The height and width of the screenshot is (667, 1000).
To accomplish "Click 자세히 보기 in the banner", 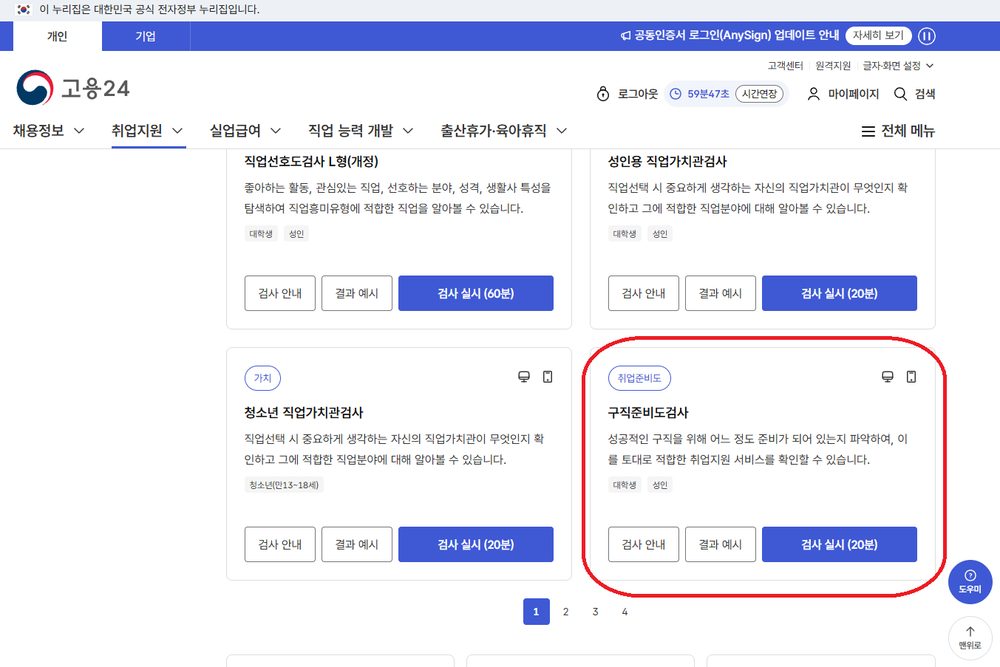I will 878,36.
